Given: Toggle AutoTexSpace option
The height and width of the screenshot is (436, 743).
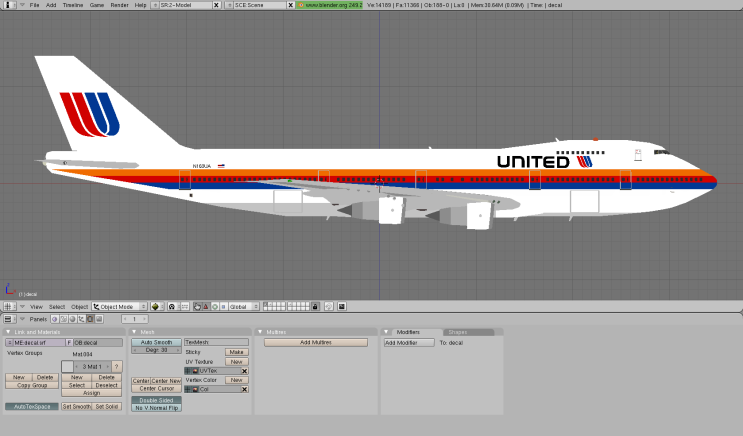Looking at the screenshot, I should pos(32,407).
